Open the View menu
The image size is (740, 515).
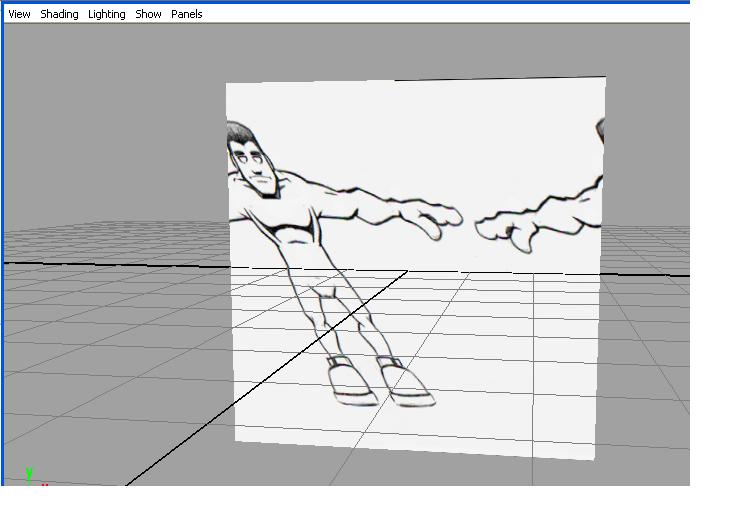click(x=19, y=14)
